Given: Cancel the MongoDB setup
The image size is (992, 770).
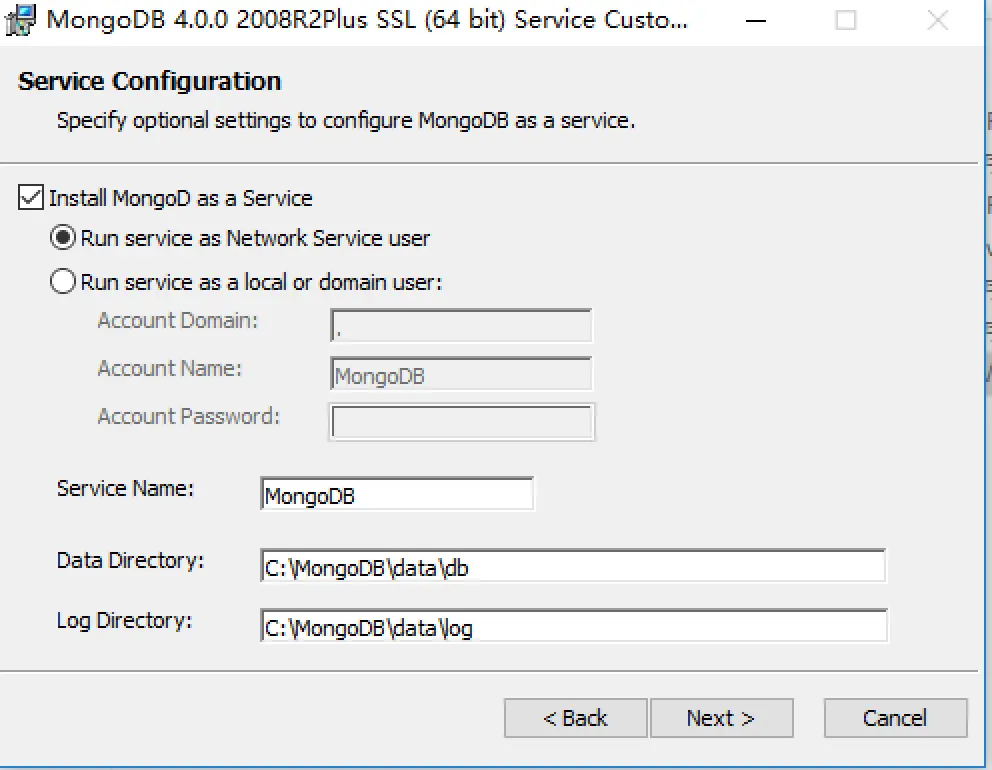Looking at the screenshot, I should [895, 718].
